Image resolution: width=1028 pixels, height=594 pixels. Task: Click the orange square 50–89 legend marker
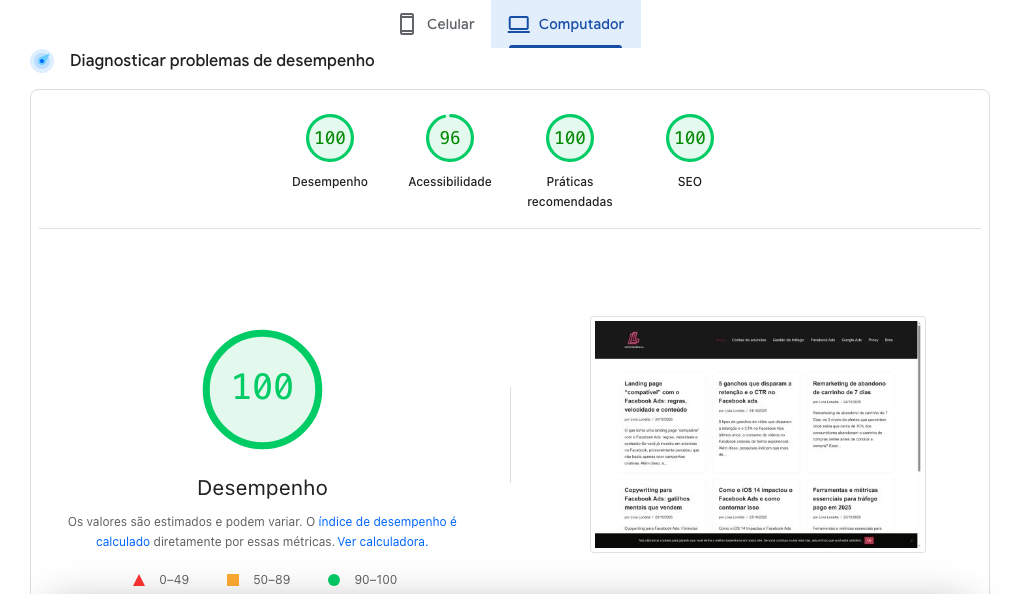pyautogui.click(x=233, y=579)
